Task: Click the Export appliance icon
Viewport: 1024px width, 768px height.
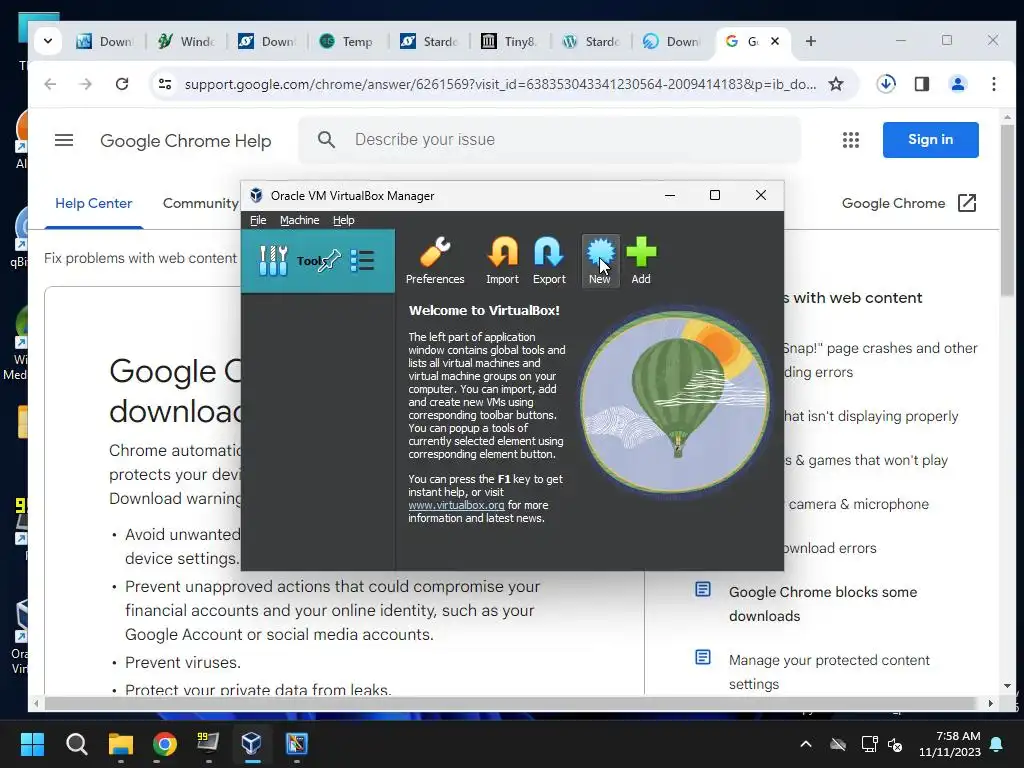Action: click(549, 261)
